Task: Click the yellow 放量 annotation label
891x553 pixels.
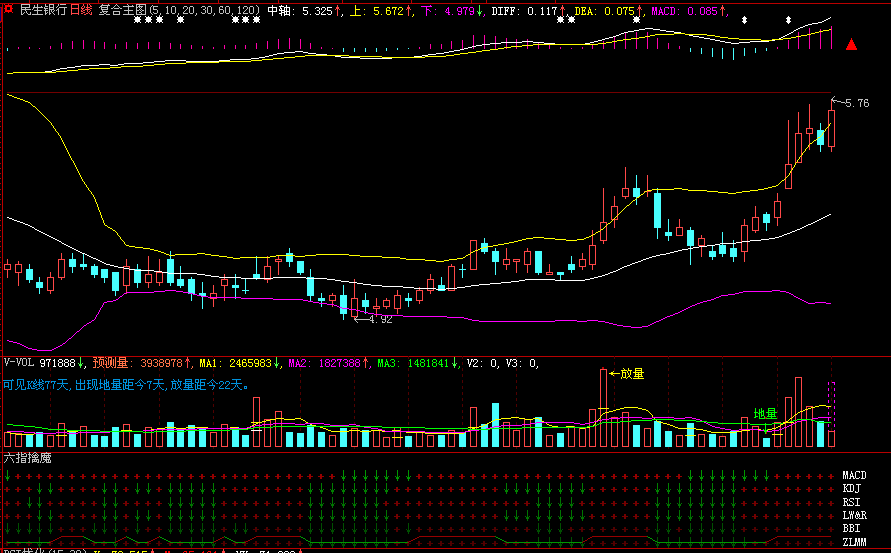Action: [632, 373]
